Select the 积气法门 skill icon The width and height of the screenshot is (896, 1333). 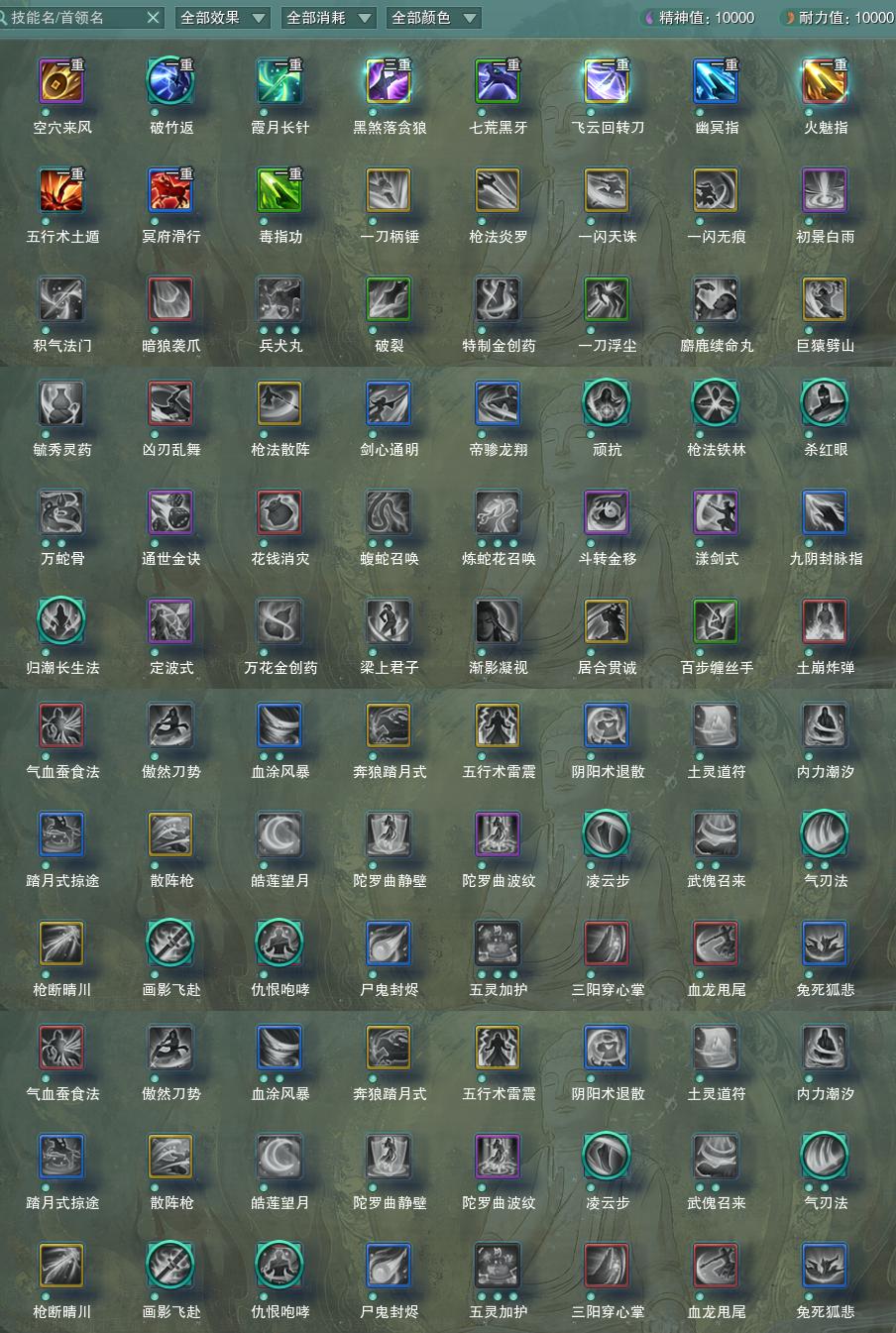(x=62, y=299)
